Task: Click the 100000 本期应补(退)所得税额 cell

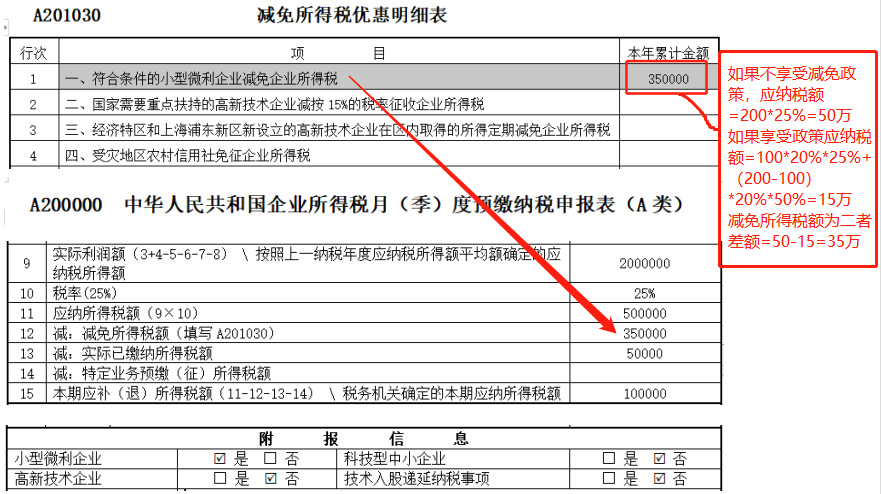Action: pos(644,394)
